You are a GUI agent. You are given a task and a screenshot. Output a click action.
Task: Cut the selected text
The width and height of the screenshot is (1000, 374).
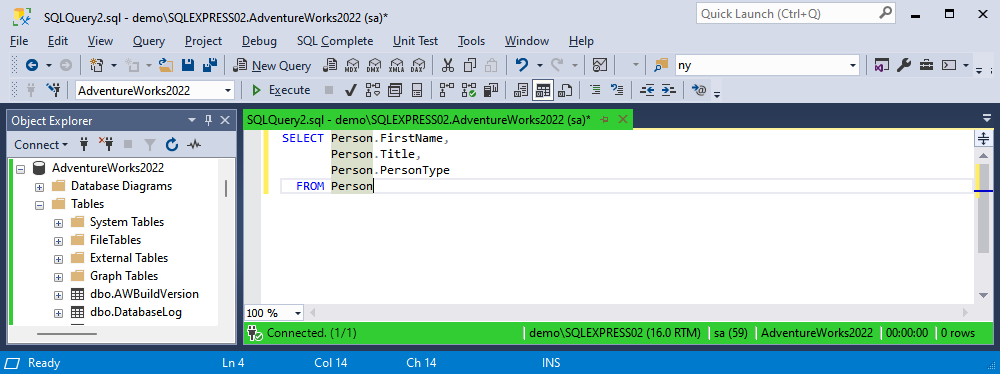coord(448,65)
